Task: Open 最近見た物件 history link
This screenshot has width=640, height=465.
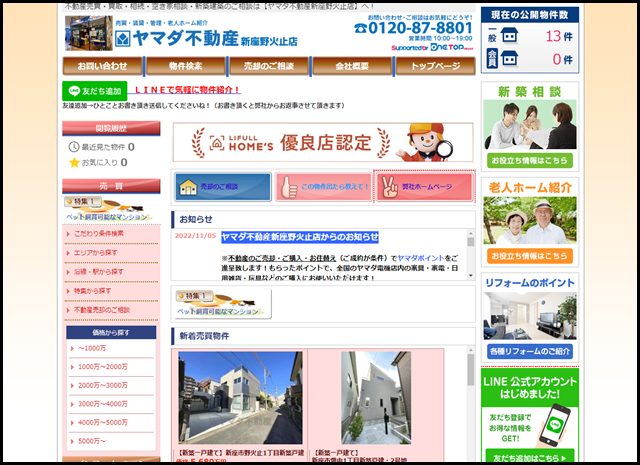Action: pos(103,147)
